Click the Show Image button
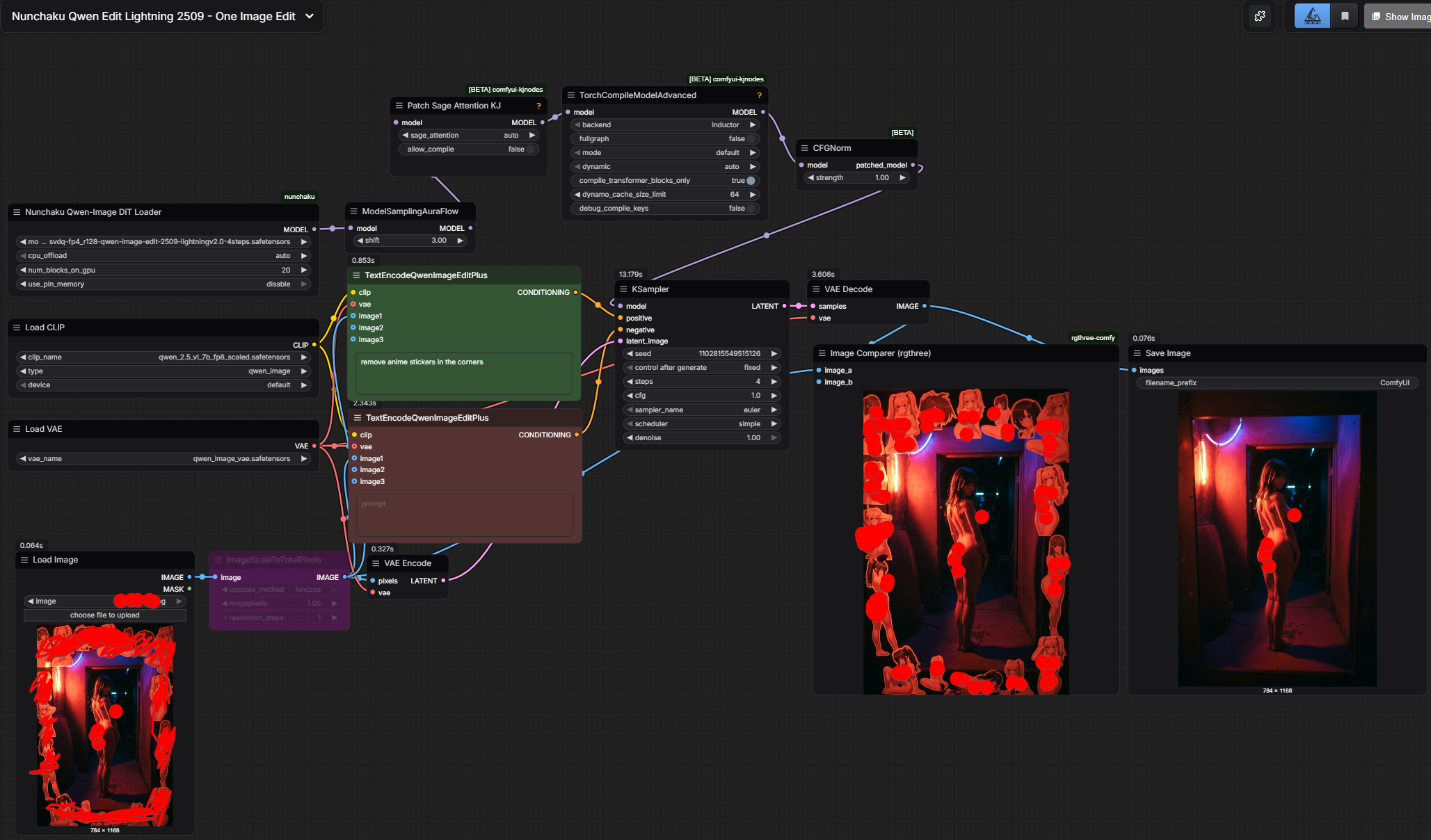Image resolution: width=1431 pixels, height=840 pixels. point(1400,16)
